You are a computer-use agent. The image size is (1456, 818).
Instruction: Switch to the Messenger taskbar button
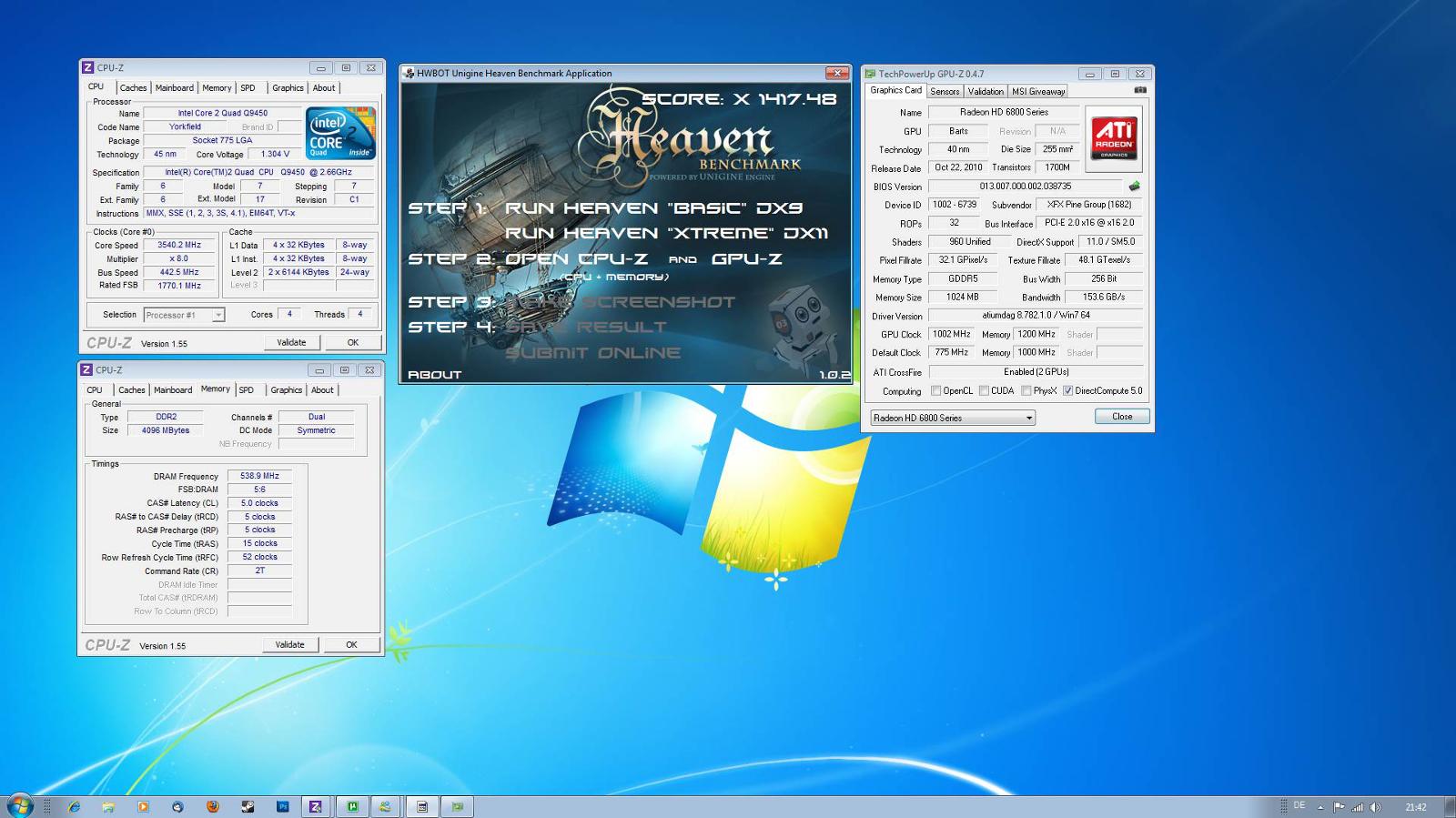pos(386,806)
